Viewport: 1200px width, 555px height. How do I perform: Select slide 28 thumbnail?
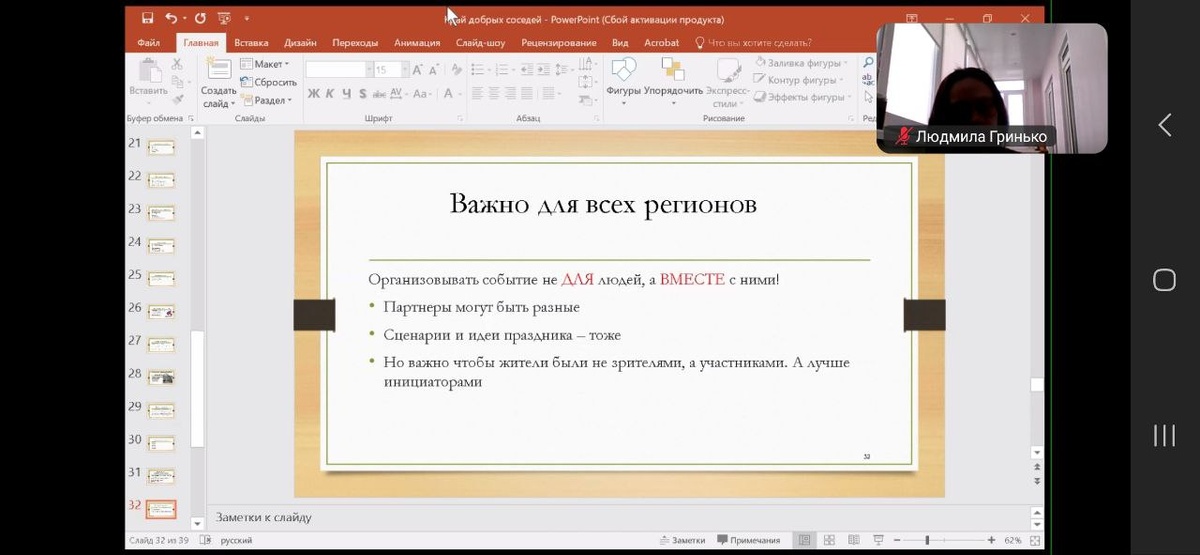pos(160,377)
